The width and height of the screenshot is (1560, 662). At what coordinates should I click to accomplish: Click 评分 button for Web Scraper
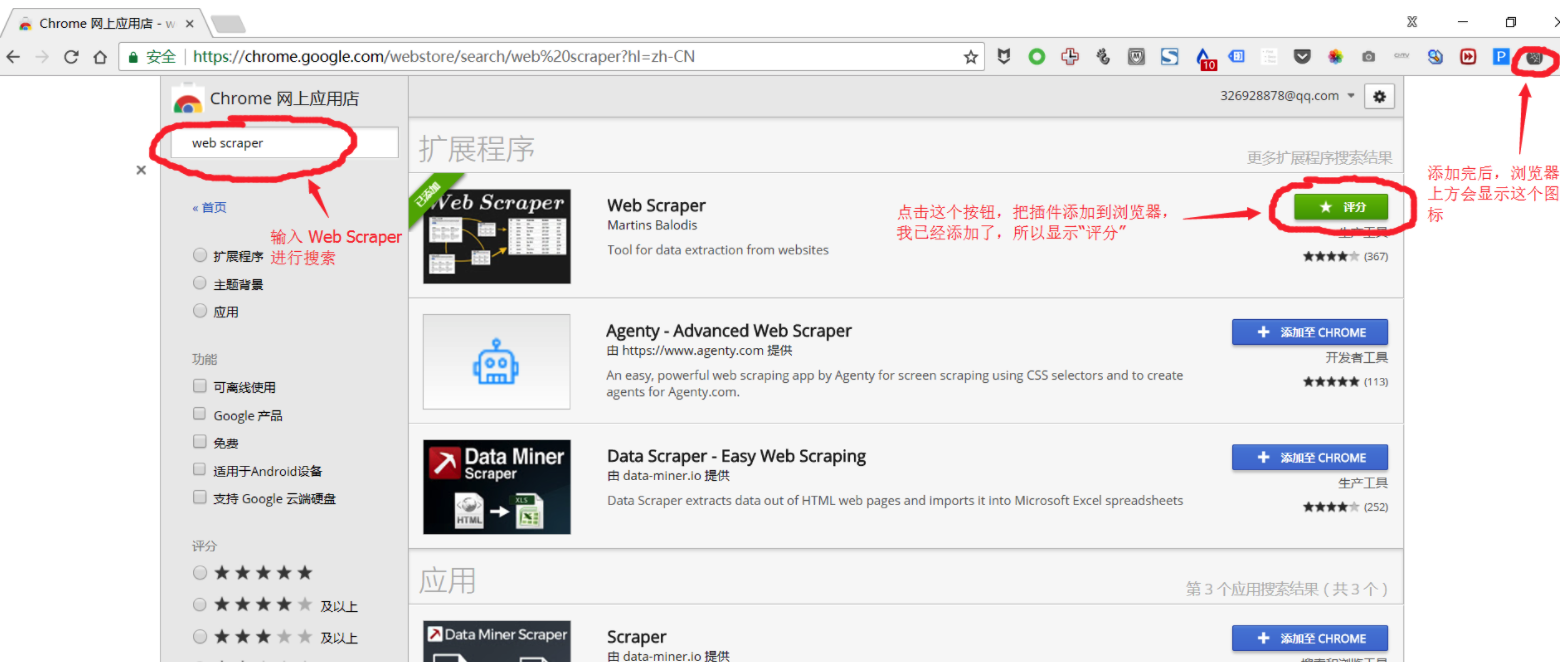pyautogui.click(x=1341, y=207)
